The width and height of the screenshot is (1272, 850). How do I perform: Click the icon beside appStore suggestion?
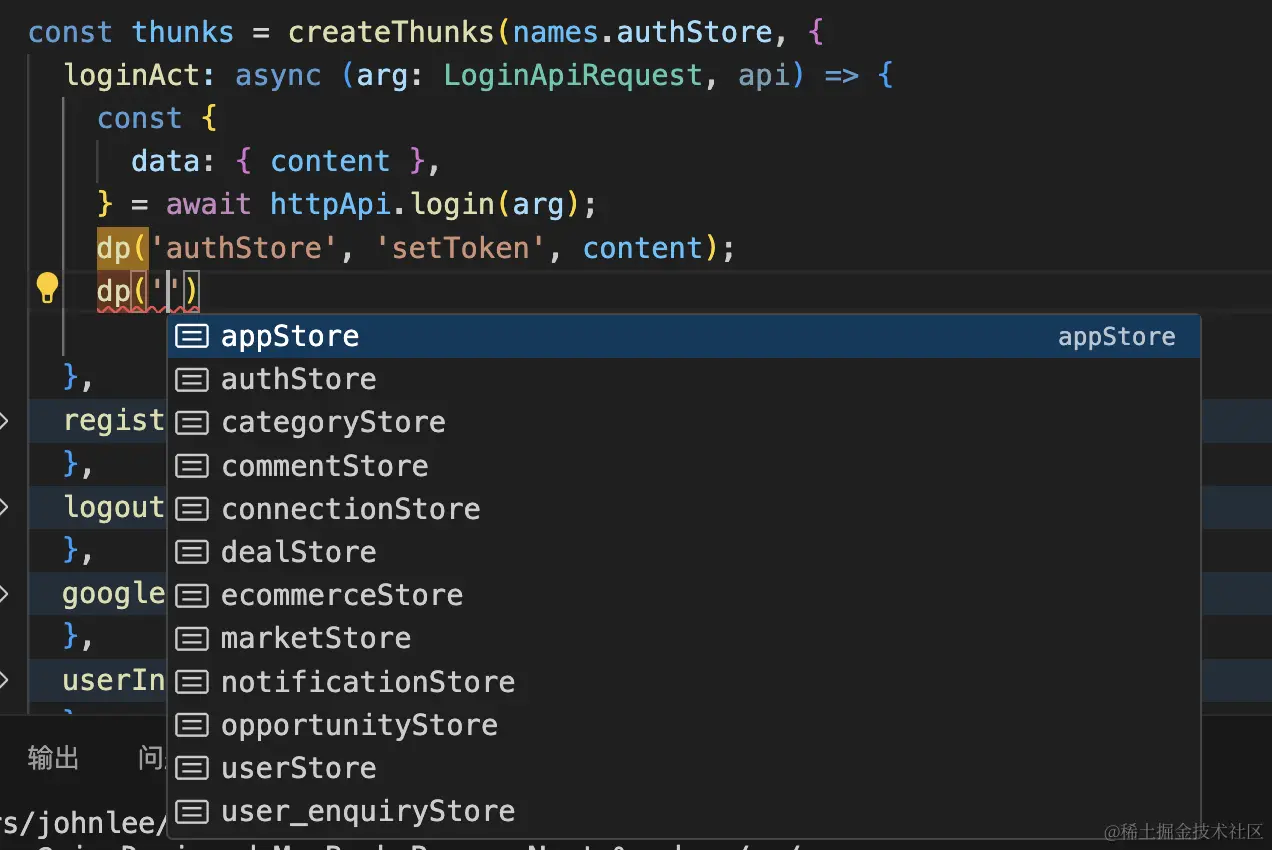coord(192,336)
